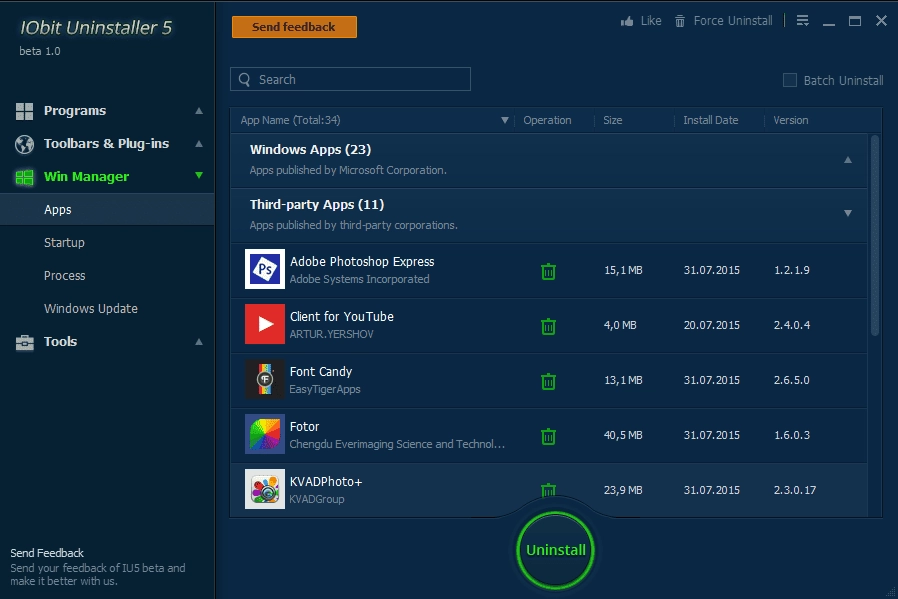Click the Force Uninstall text link

733,21
